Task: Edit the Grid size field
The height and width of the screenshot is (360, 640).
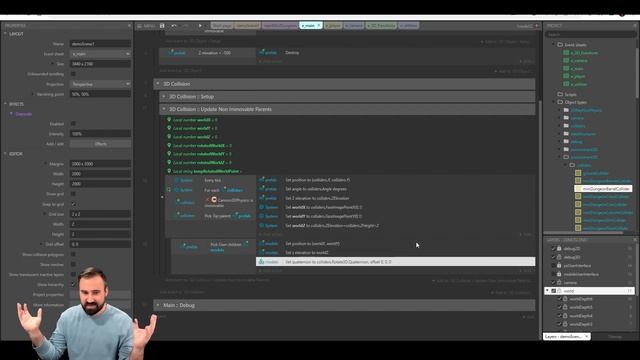Action: (x=100, y=214)
